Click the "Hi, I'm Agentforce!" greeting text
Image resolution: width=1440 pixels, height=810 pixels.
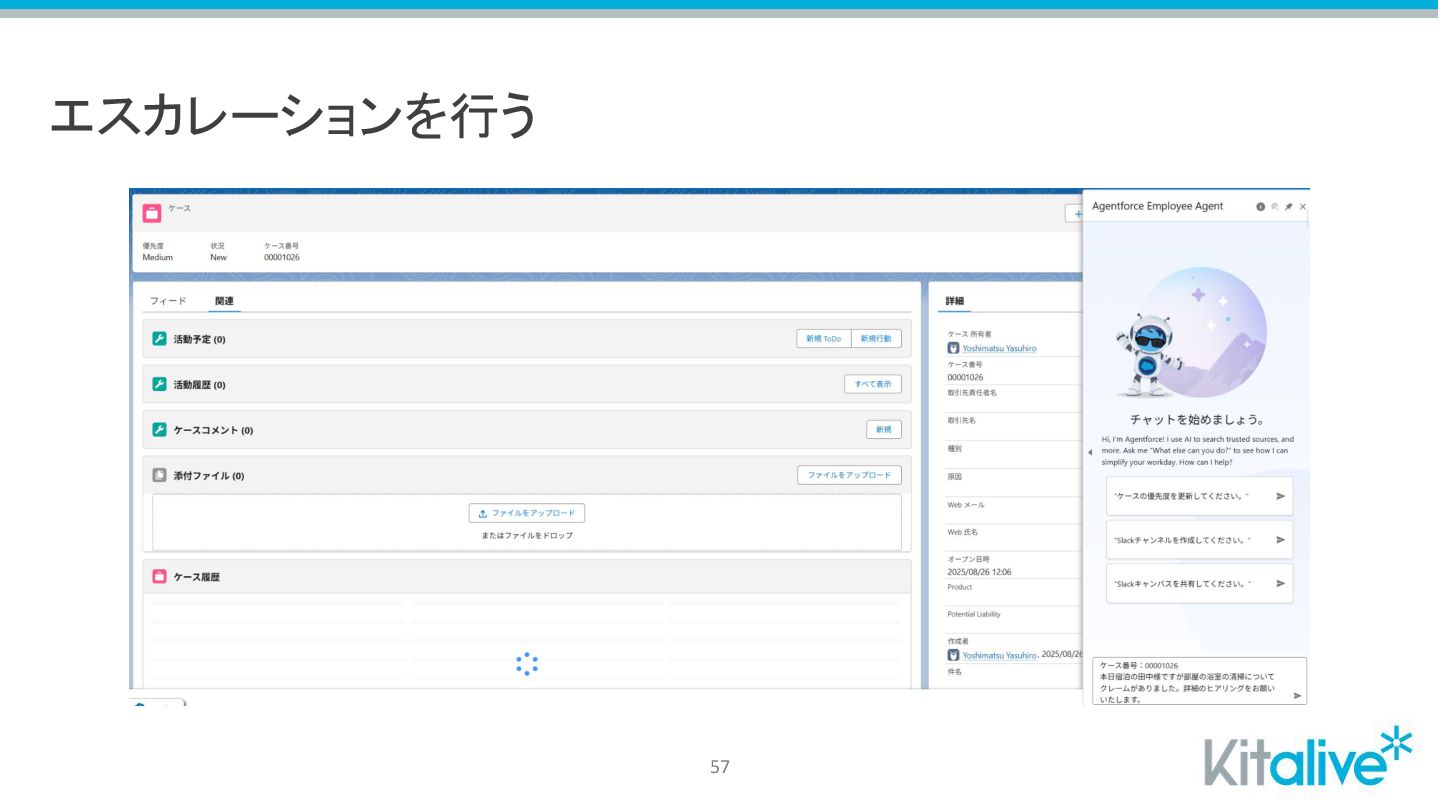[1198, 450]
